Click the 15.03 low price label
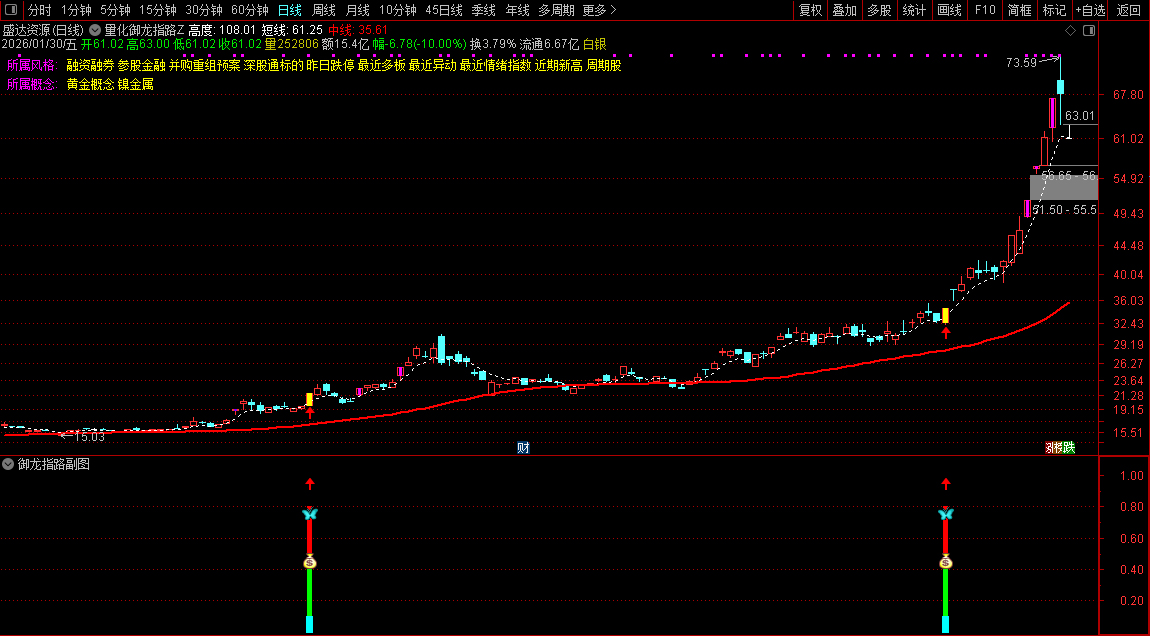 click(89, 436)
